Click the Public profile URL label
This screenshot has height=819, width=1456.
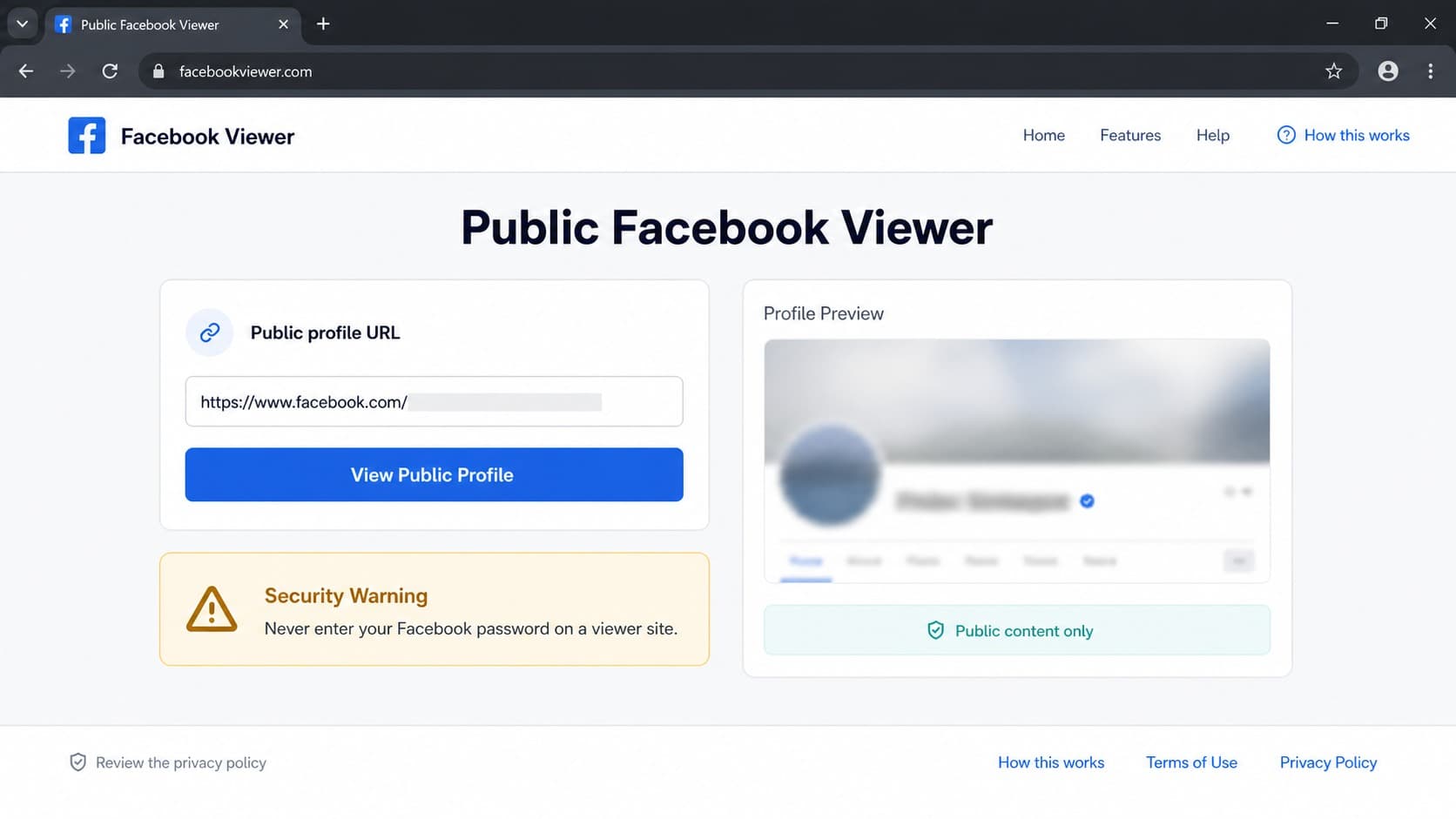(x=325, y=332)
